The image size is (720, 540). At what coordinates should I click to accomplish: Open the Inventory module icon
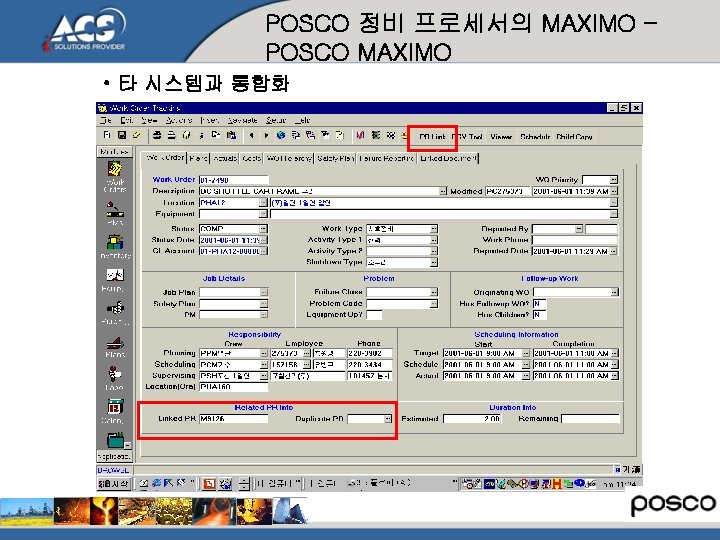tap(115, 242)
